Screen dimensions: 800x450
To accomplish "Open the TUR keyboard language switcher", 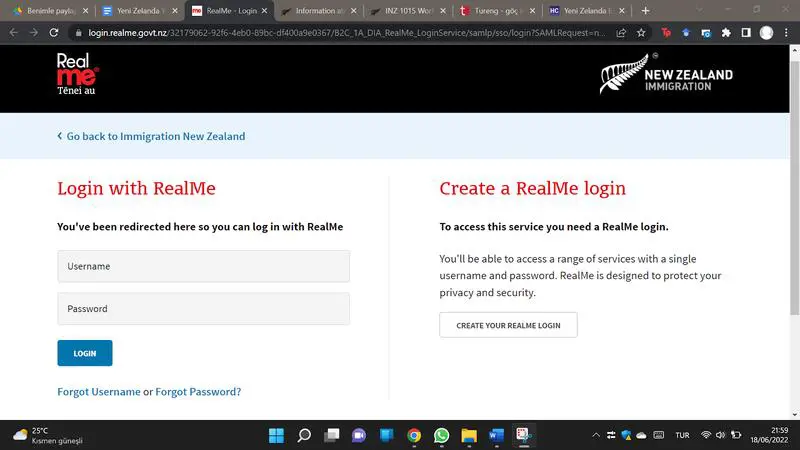I will tap(682, 435).
